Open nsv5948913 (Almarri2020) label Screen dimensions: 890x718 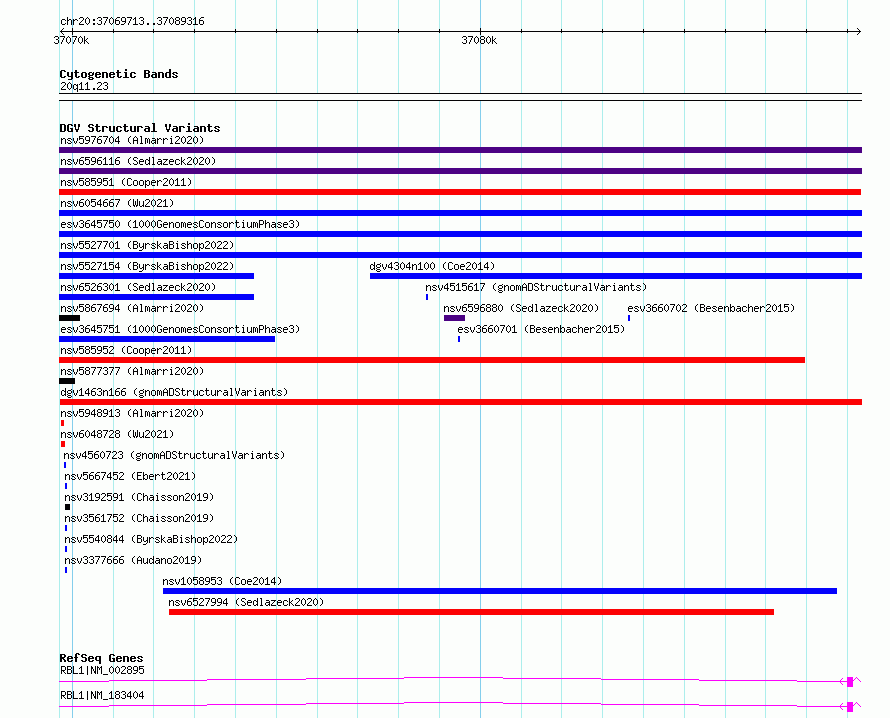(132, 413)
